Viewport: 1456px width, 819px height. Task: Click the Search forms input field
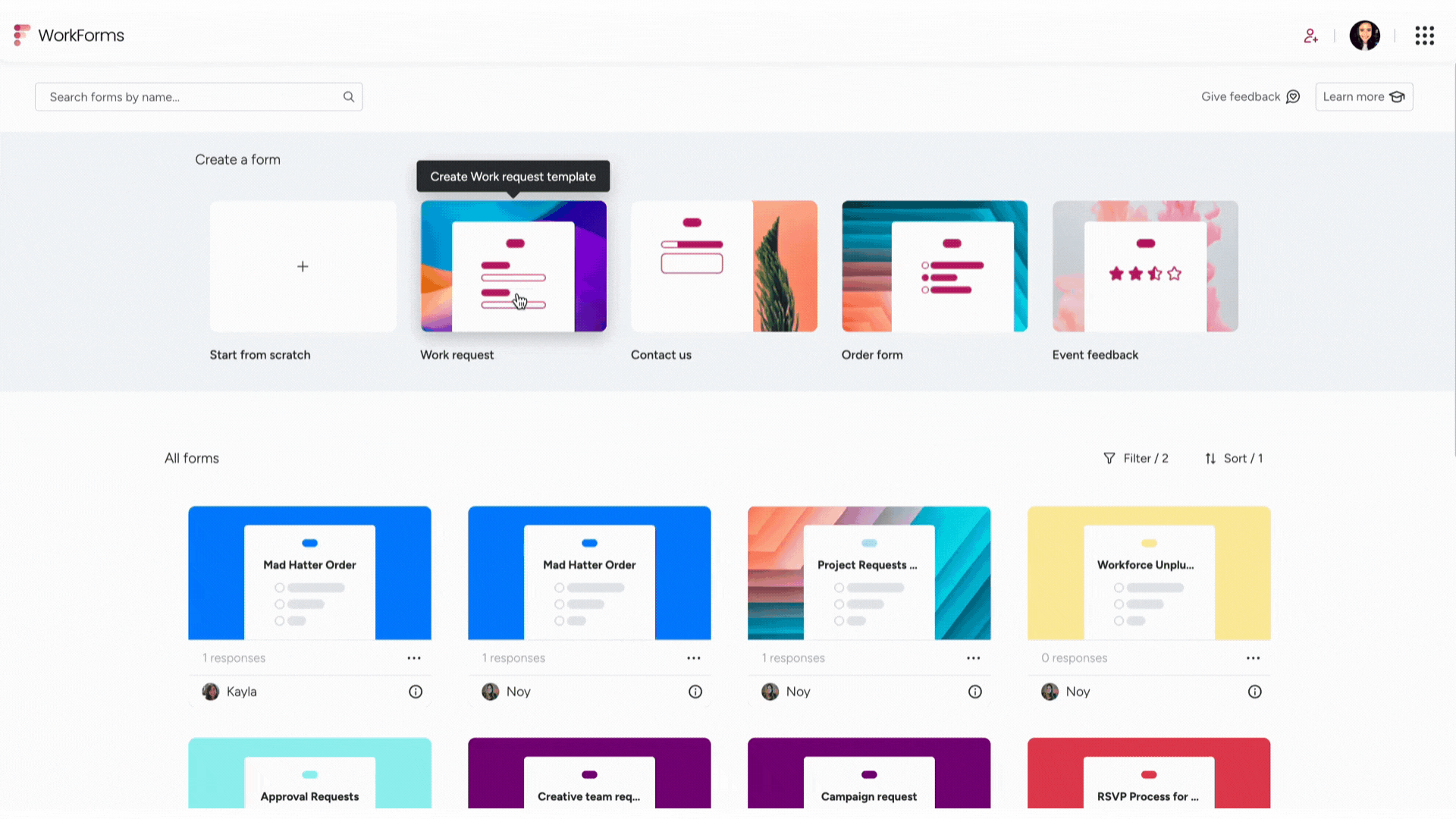198,96
